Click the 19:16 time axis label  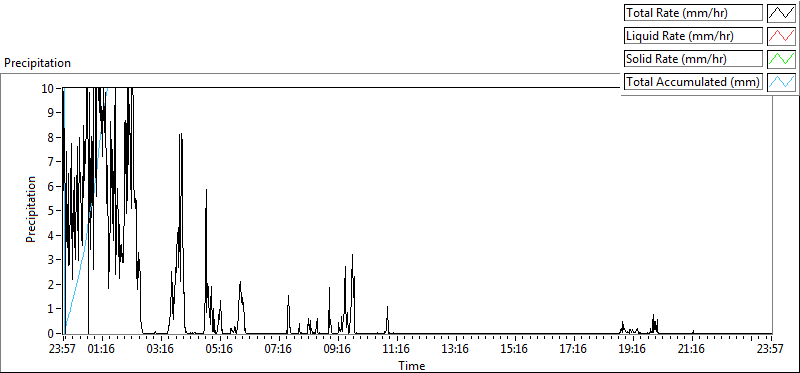tap(633, 350)
